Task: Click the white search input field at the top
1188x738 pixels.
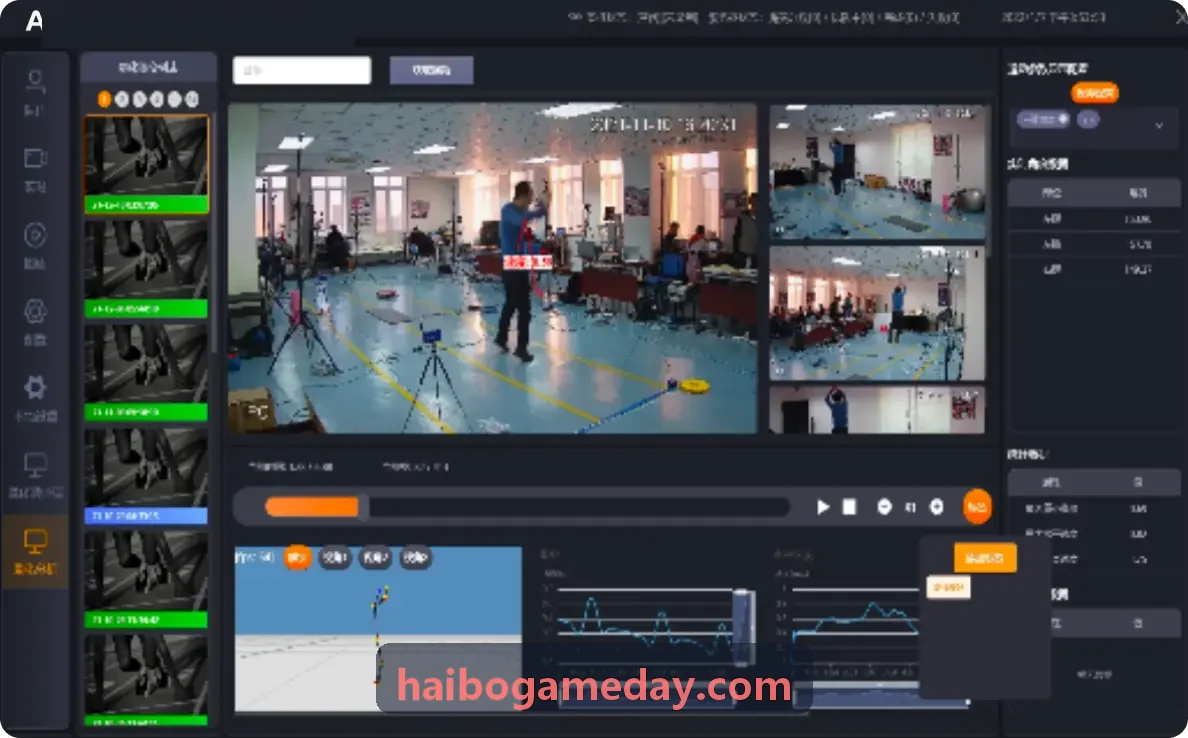Action: pos(302,70)
